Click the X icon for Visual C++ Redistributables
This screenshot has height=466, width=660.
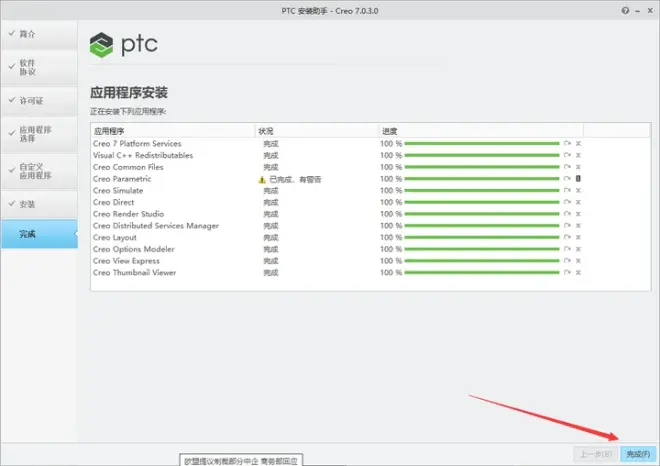578,155
